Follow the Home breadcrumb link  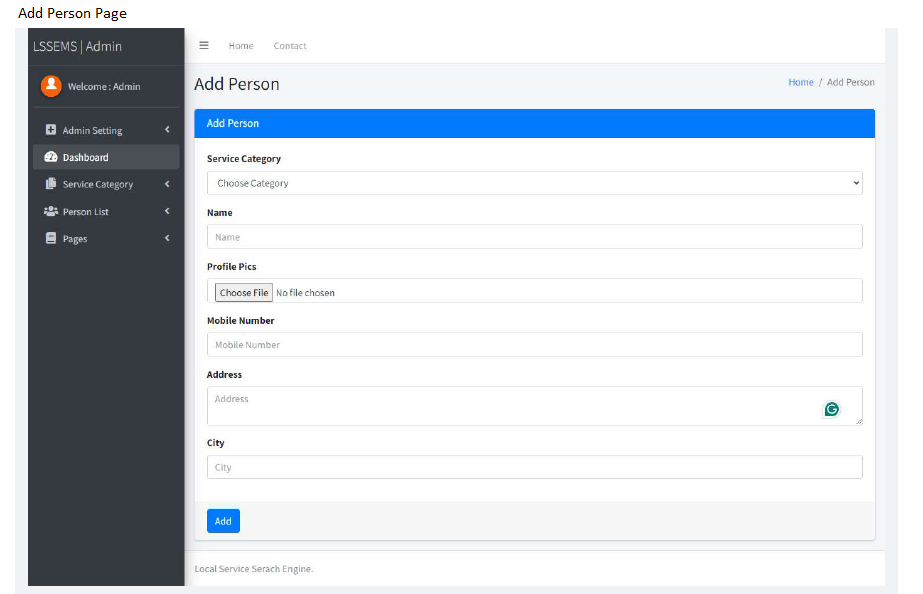(x=801, y=82)
